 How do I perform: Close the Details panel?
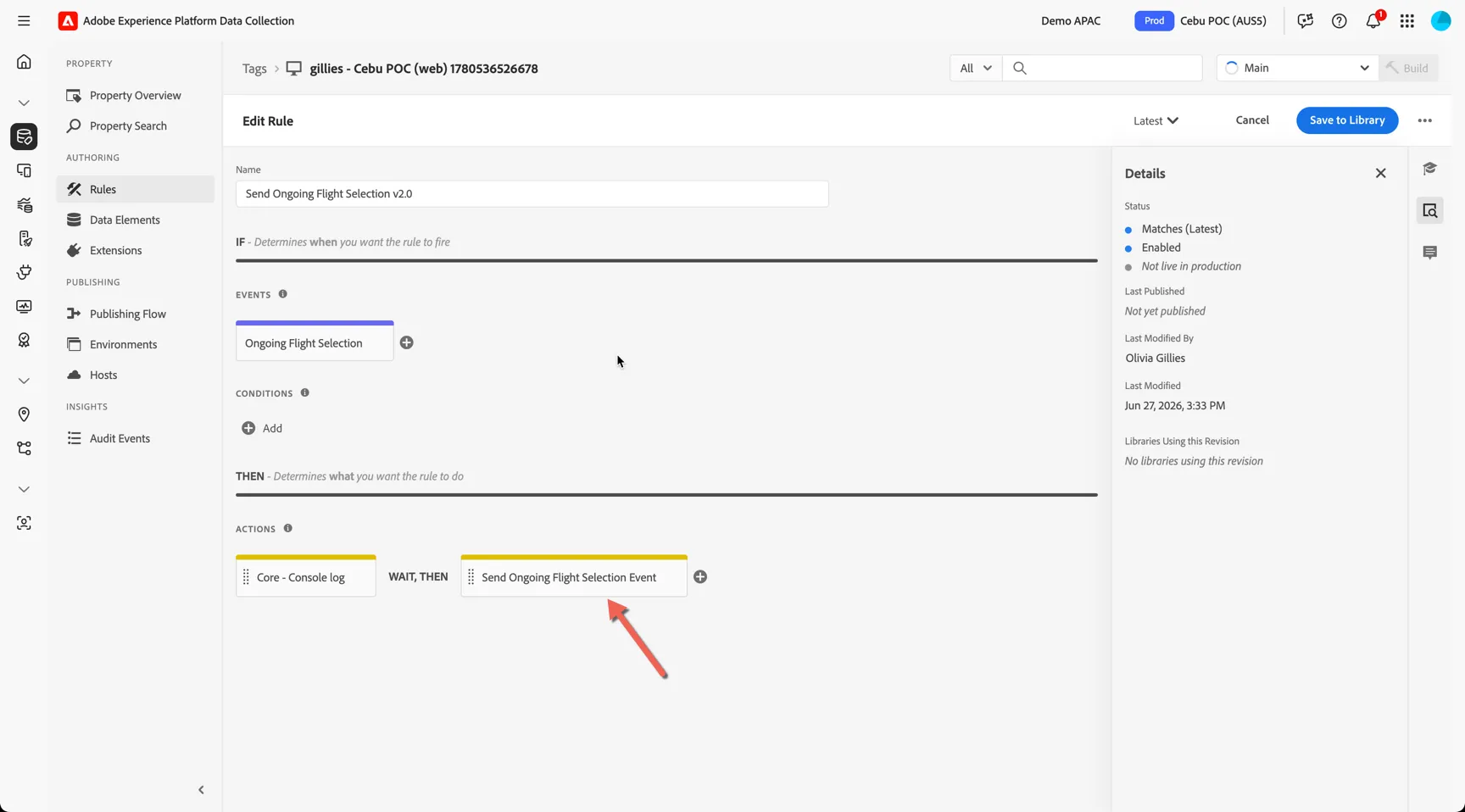click(1381, 174)
